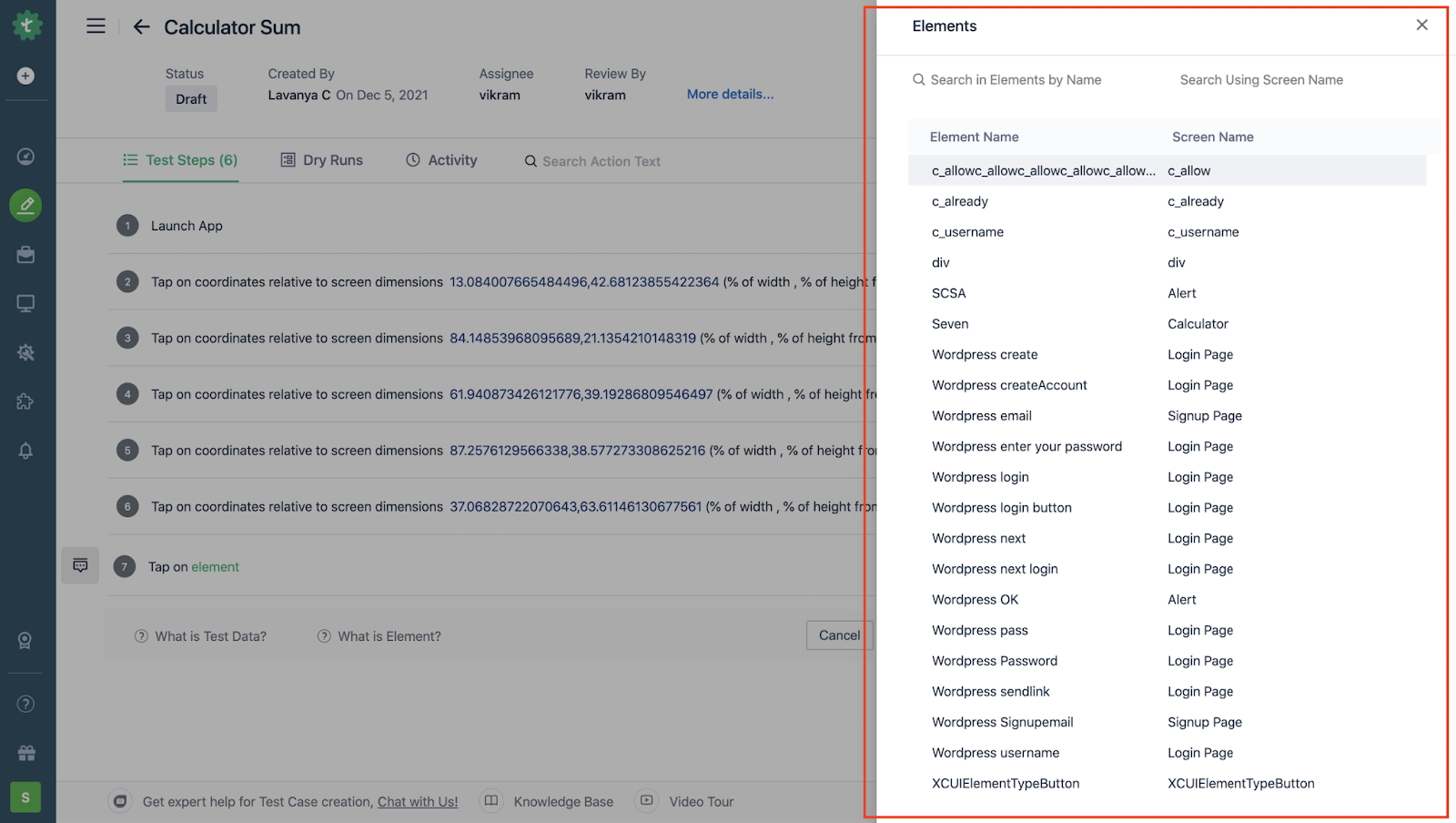The width and height of the screenshot is (1456, 823).
Task: Open What is Test Data help link
Action: tap(201, 636)
